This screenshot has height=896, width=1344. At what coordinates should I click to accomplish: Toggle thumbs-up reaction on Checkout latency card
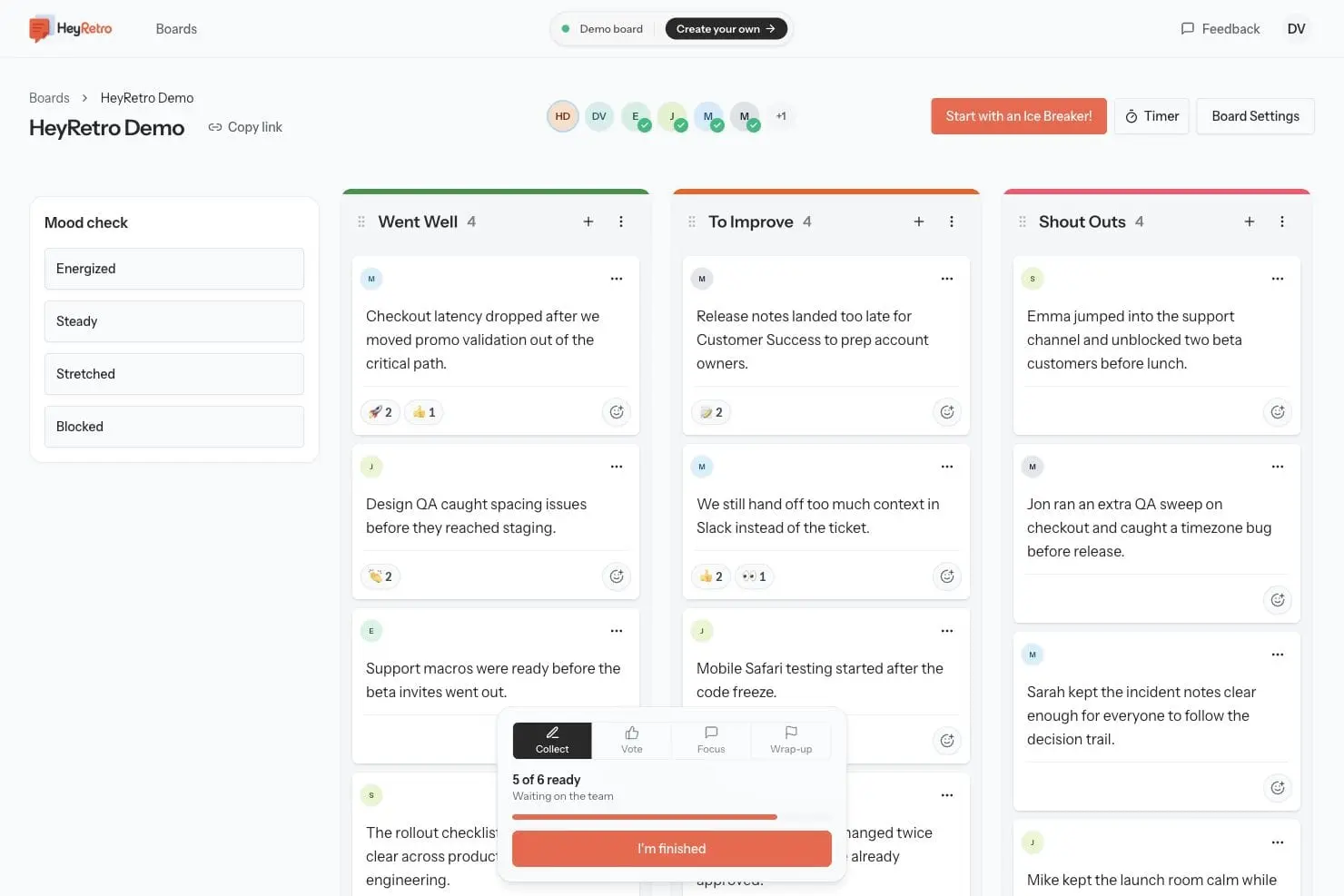point(424,412)
